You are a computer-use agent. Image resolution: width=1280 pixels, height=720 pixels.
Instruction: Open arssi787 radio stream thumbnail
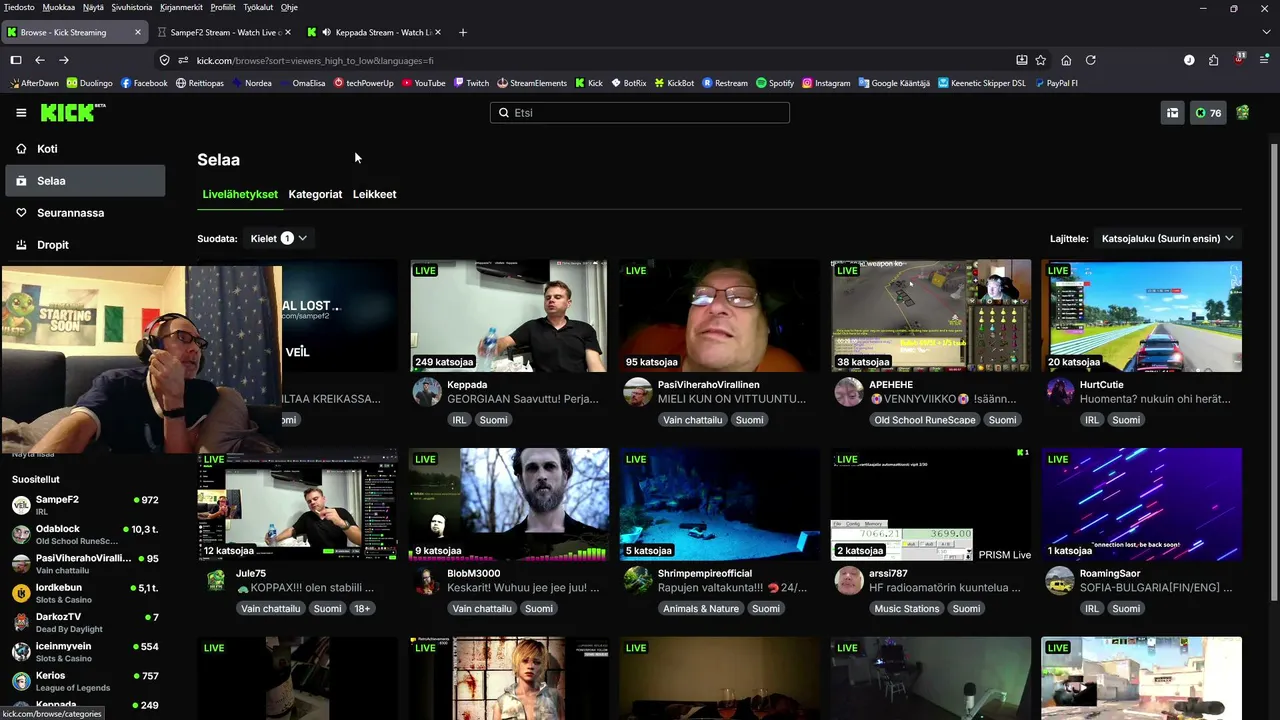click(931, 504)
